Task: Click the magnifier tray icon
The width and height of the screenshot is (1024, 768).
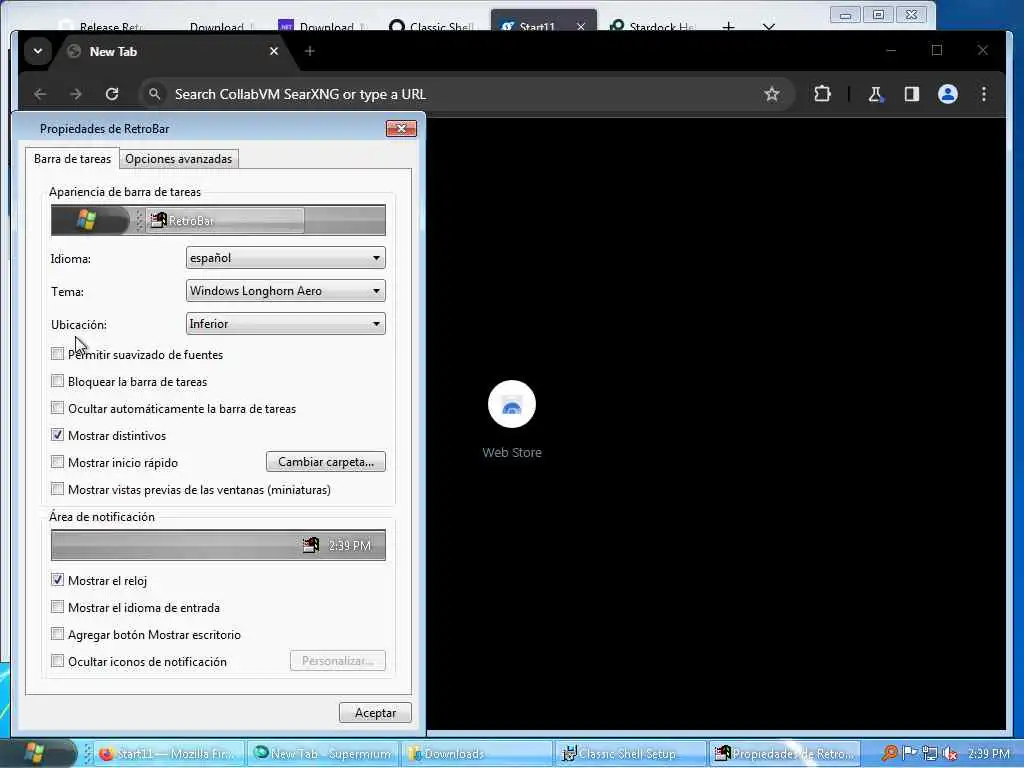Action: [888, 754]
